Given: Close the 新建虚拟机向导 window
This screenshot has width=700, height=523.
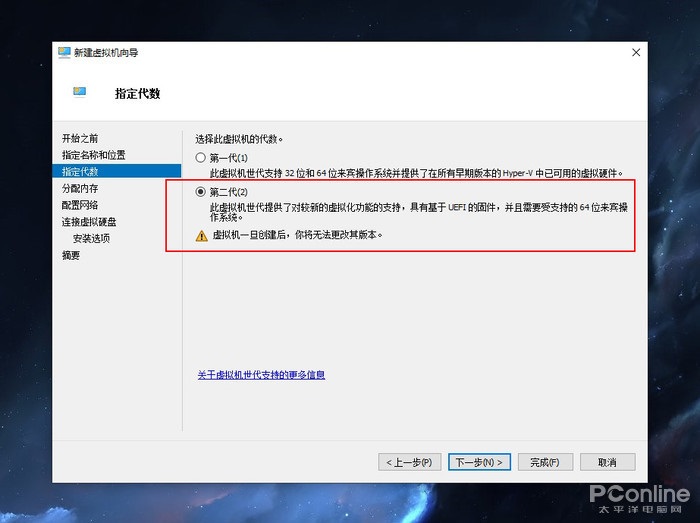Looking at the screenshot, I should click(x=636, y=53).
